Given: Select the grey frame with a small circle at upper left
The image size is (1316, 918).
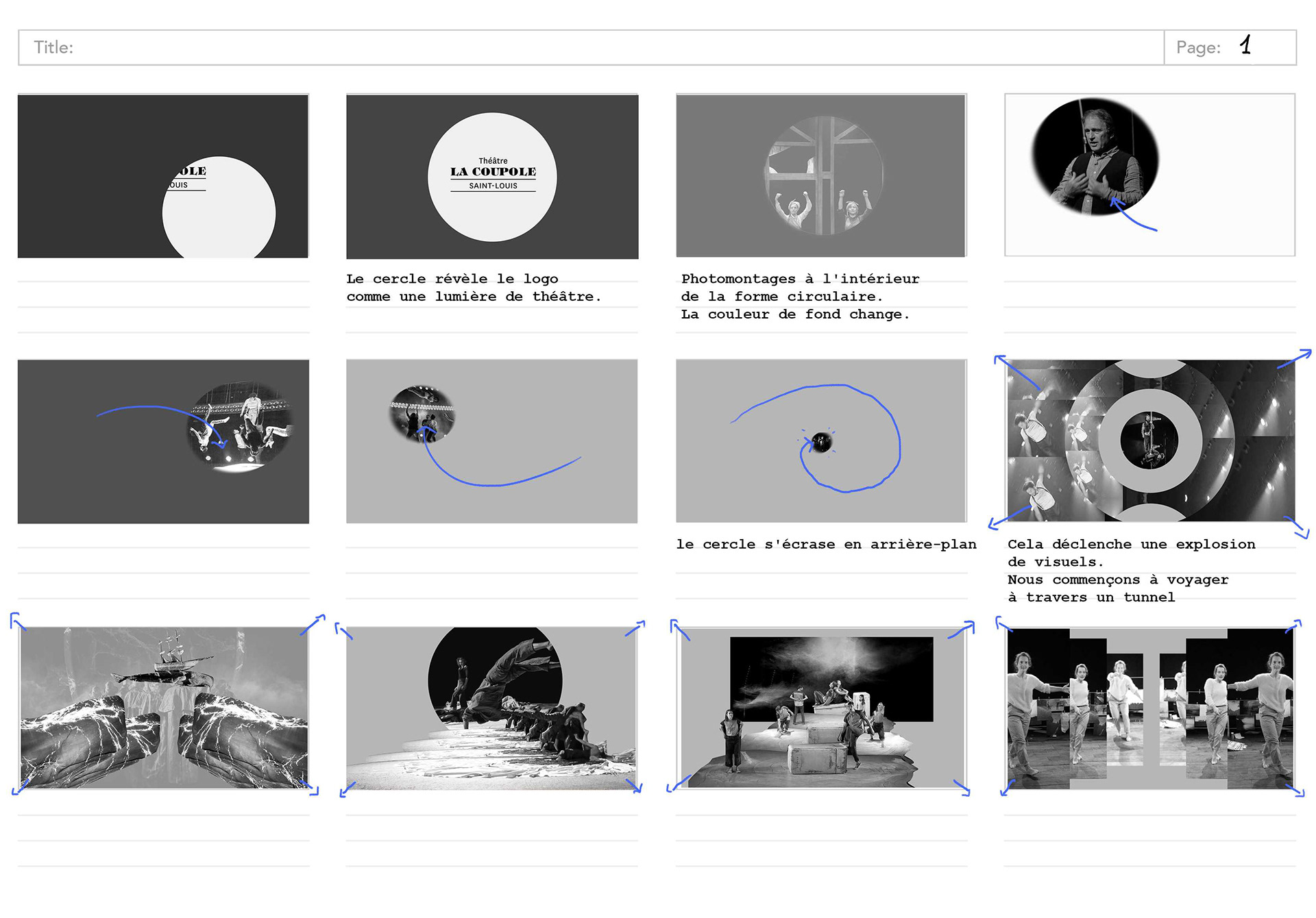Looking at the screenshot, I should tap(491, 441).
